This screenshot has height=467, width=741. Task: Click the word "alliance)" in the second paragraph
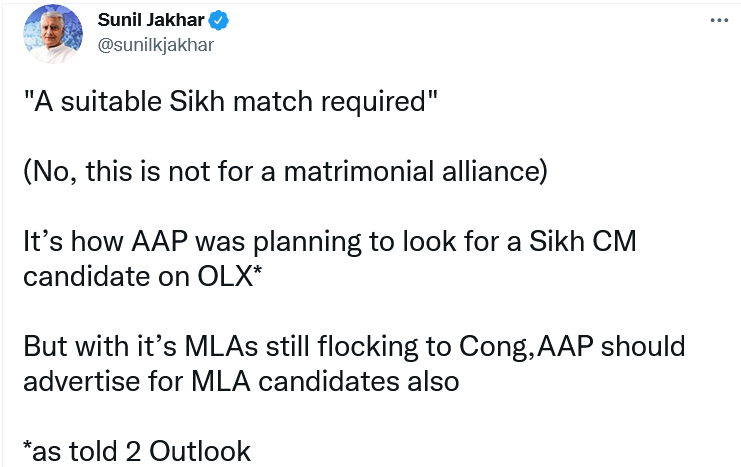495,171
